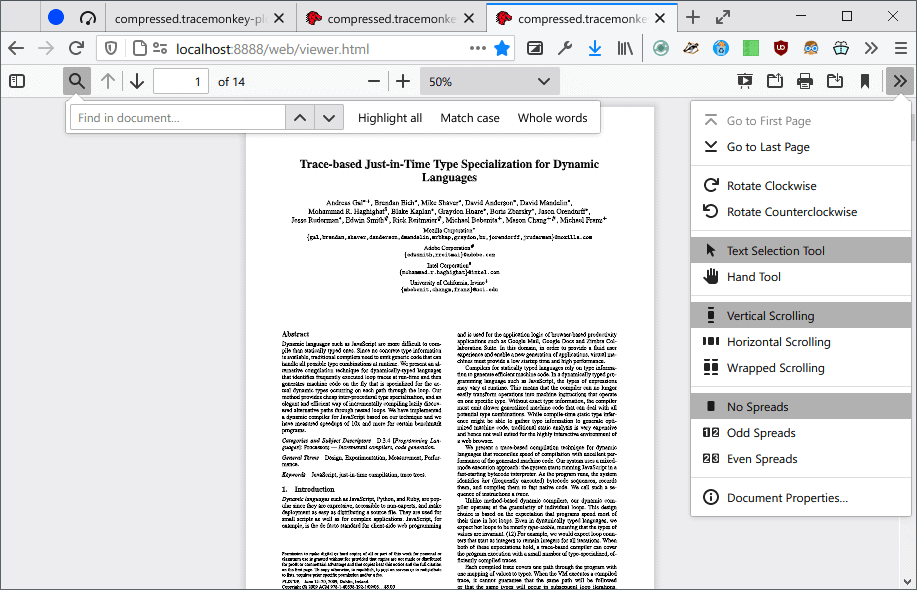Bookmark this page with the star
Viewport: 917px width, 590px height.
(502, 49)
